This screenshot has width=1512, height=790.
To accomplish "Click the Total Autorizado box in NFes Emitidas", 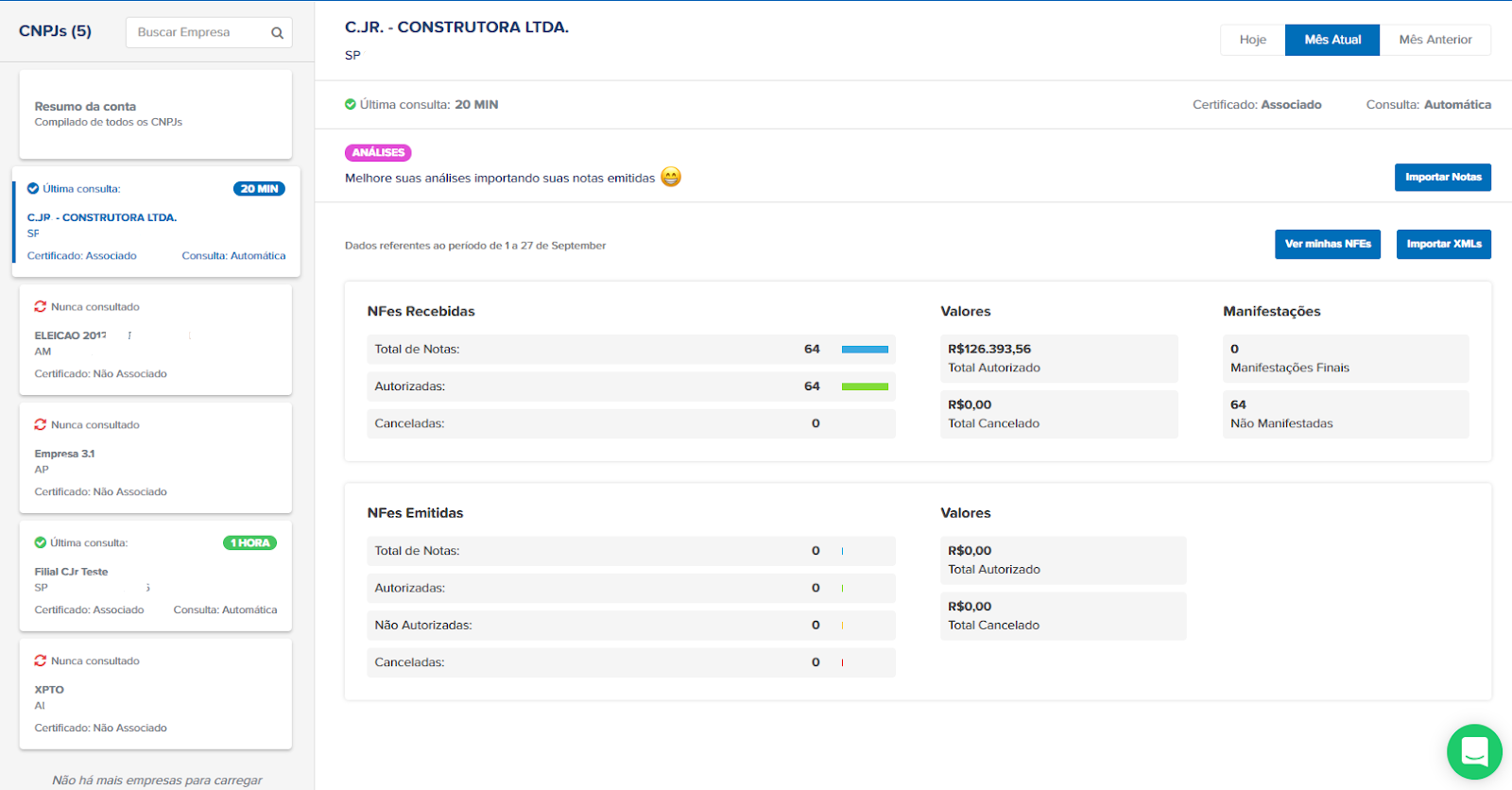I will pyautogui.click(x=1063, y=560).
